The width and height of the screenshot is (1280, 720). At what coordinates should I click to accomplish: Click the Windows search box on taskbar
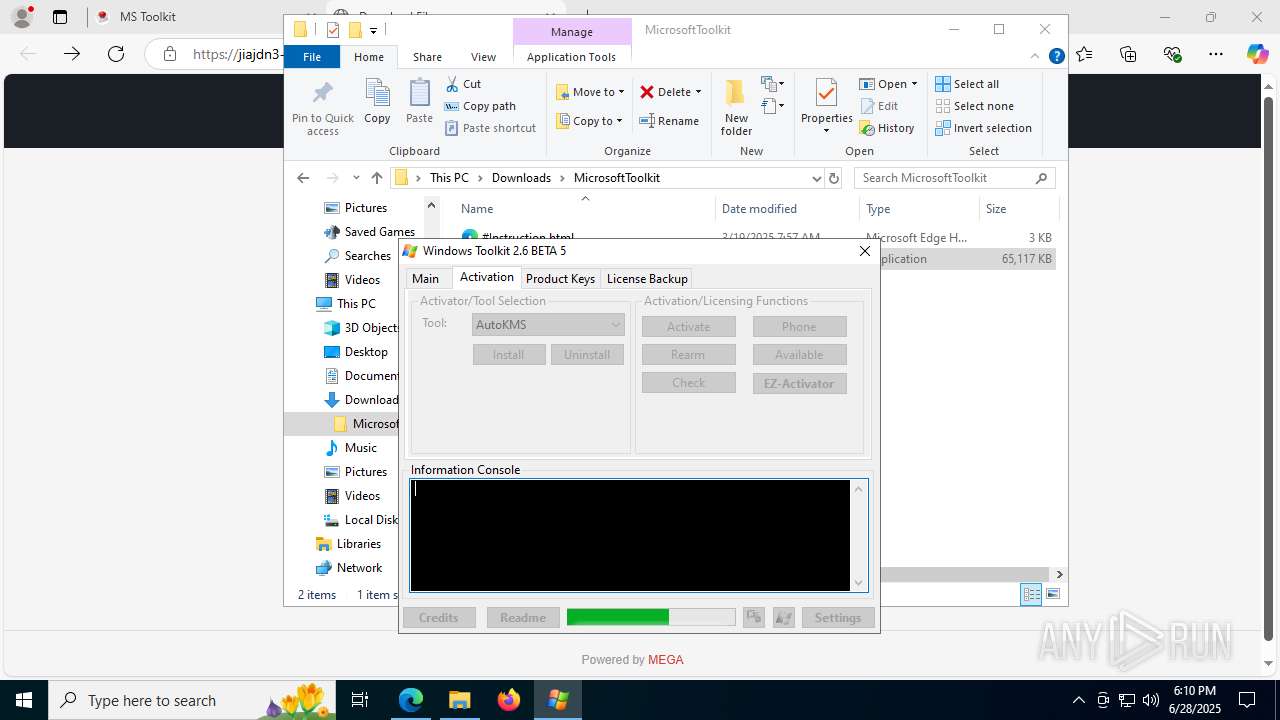[190, 700]
